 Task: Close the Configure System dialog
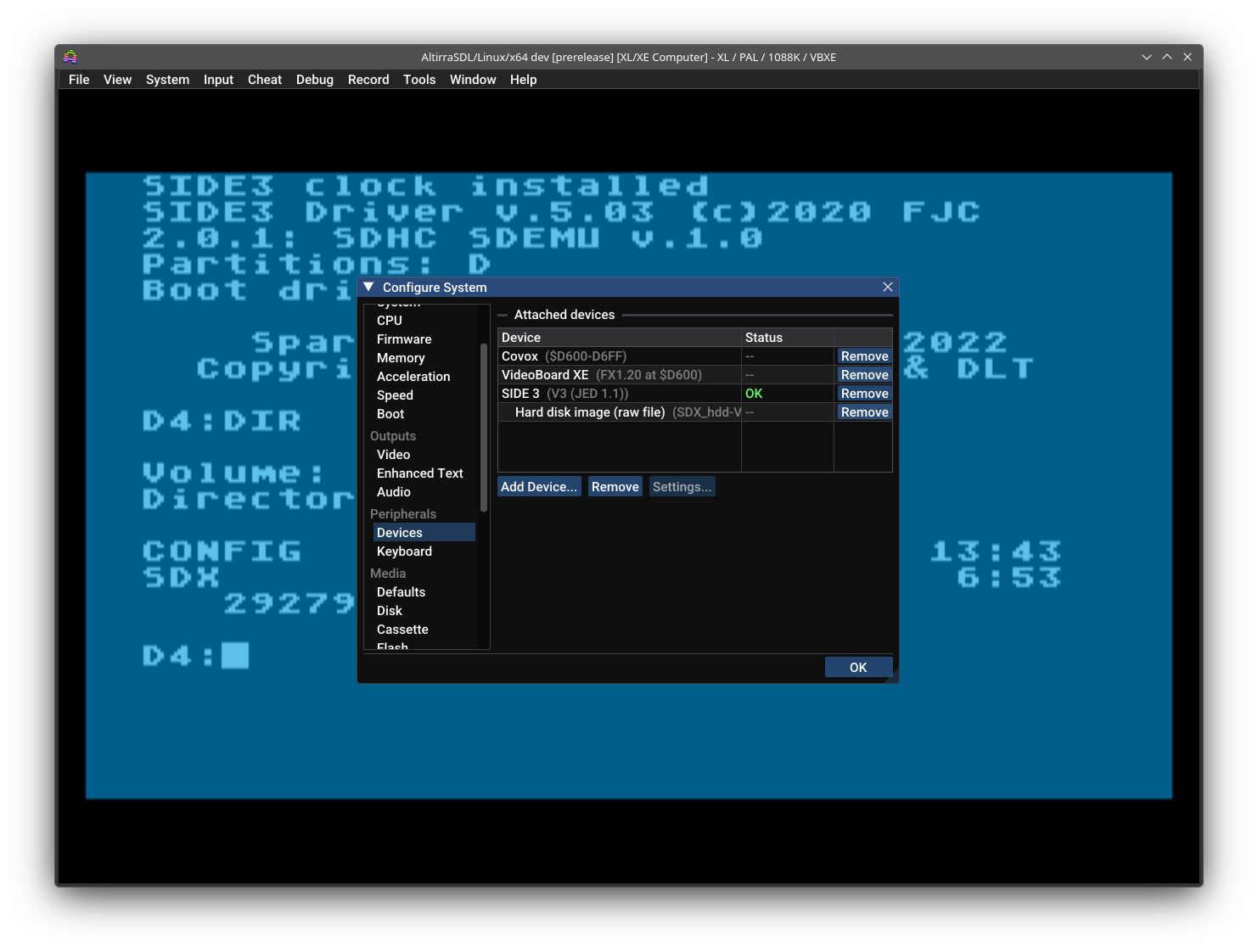(888, 287)
